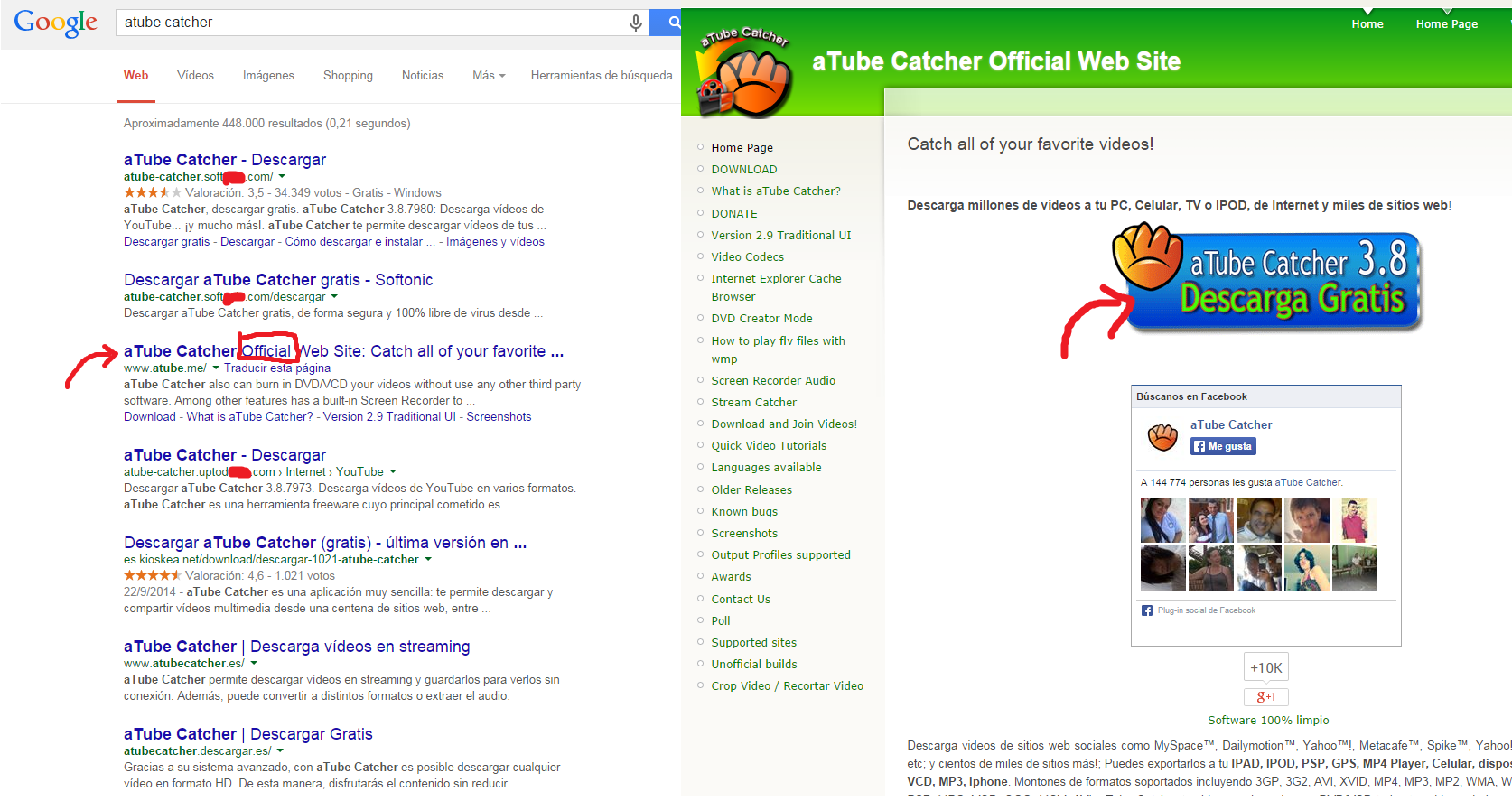Open Older Releases sidebar link
Image resolution: width=1512 pixels, height=801 pixels.
click(x=751, y=490)
